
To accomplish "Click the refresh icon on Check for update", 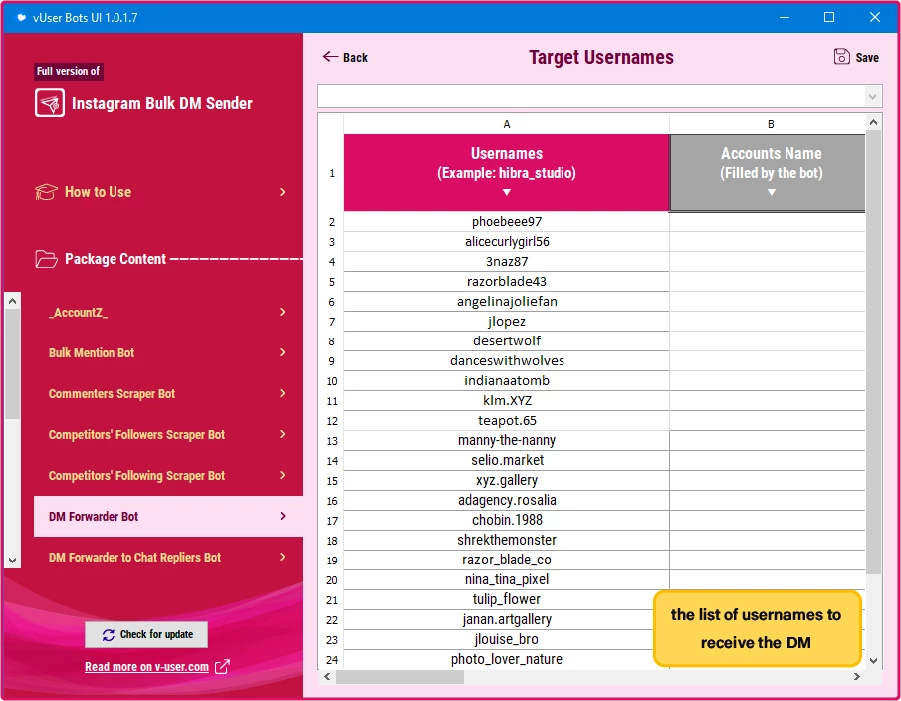I will [x=109, y=634].
